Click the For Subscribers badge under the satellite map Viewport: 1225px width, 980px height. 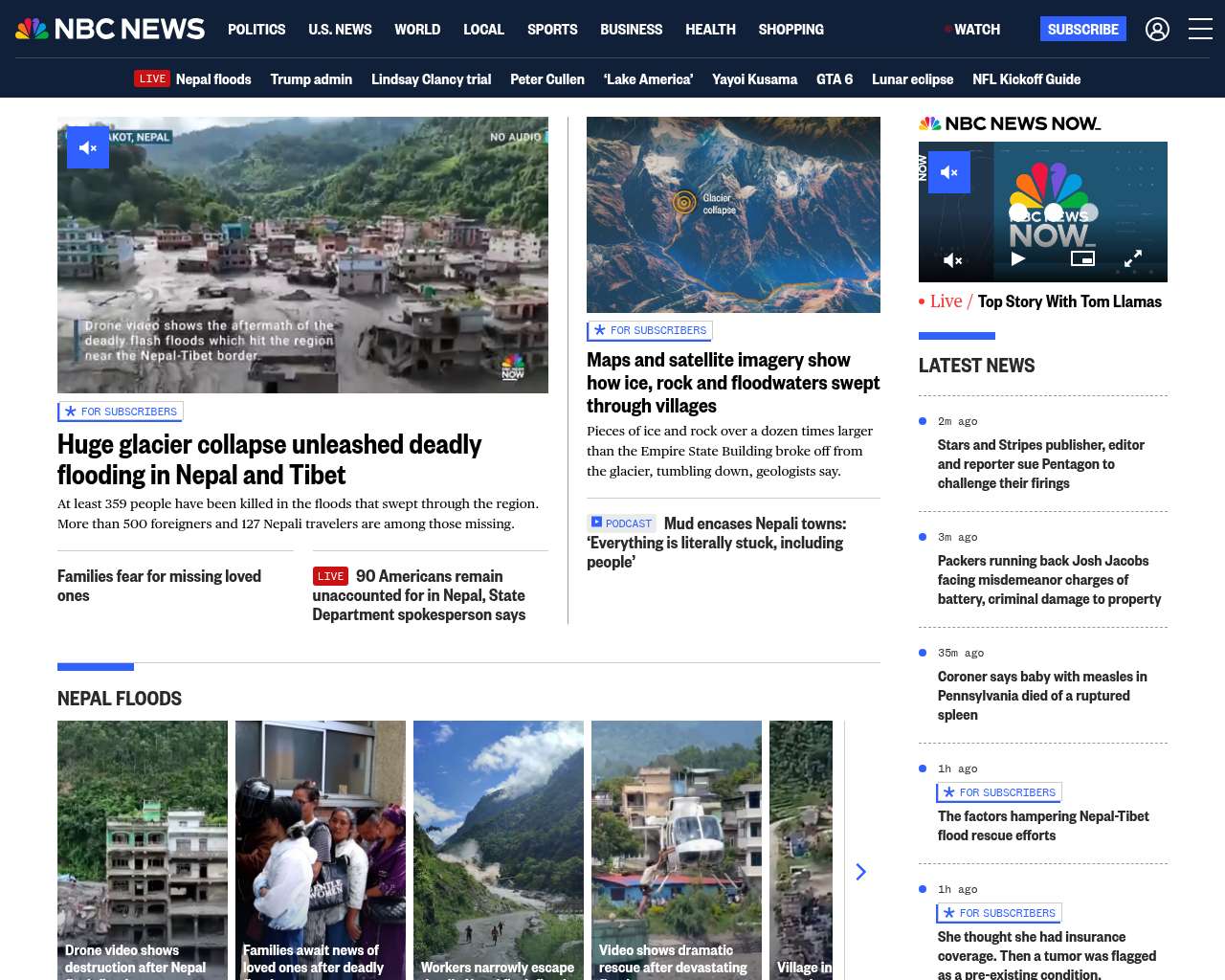[650, 330]
